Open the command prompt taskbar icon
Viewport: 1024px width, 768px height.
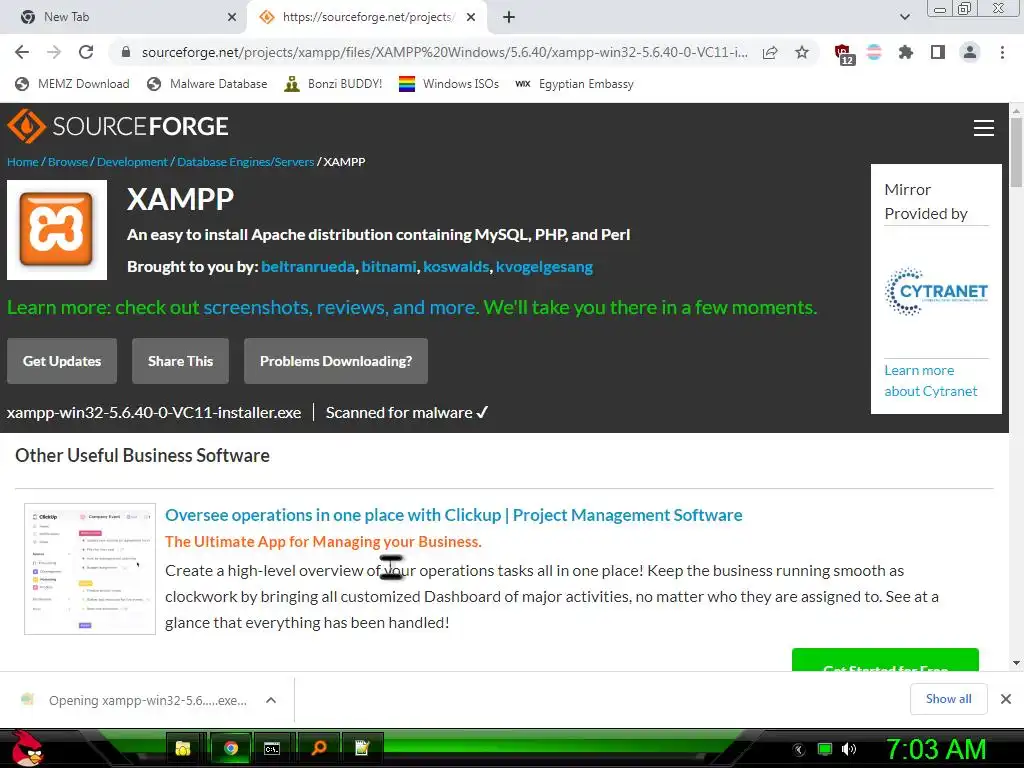tap(272, 748)
